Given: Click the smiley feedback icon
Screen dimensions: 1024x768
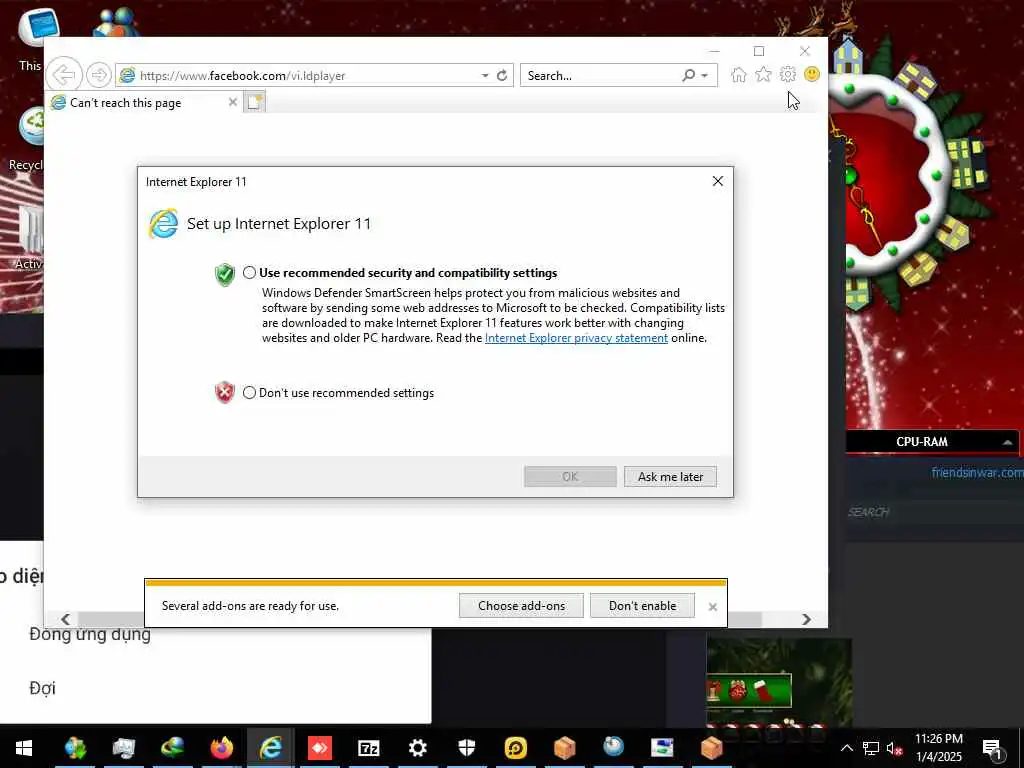Looking at the screenshot, I should click(x=812, y=74).
